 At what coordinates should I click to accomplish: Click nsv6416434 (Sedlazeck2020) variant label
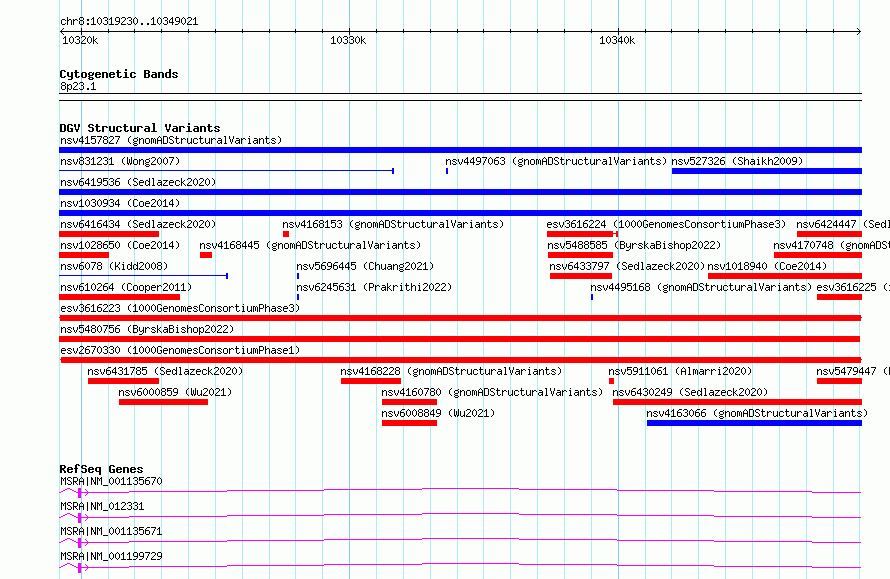click(x=138, y=224)
